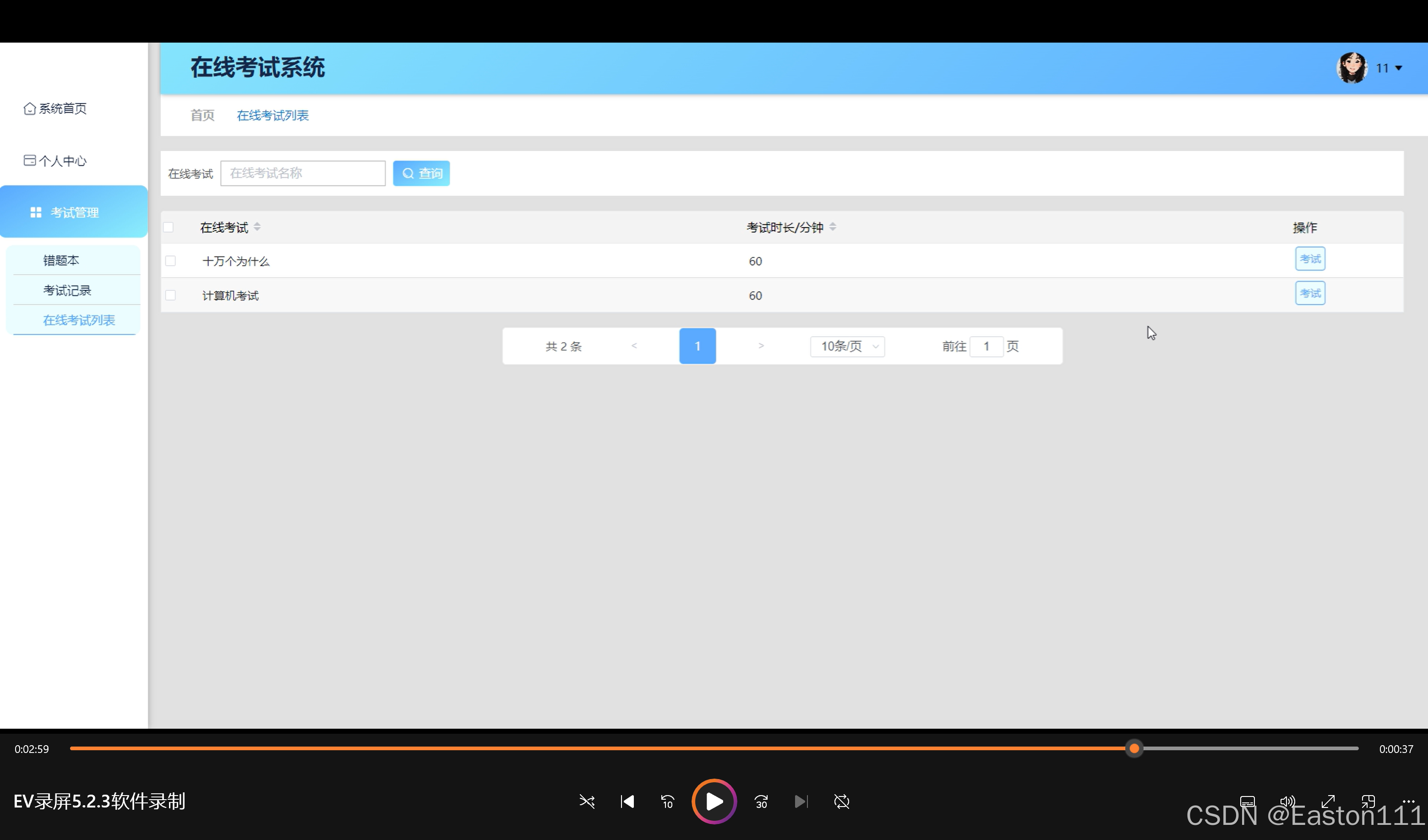Open the user avatar in the header
The height and width of the screenshot is (840, 1428).
coord(1352,68)
